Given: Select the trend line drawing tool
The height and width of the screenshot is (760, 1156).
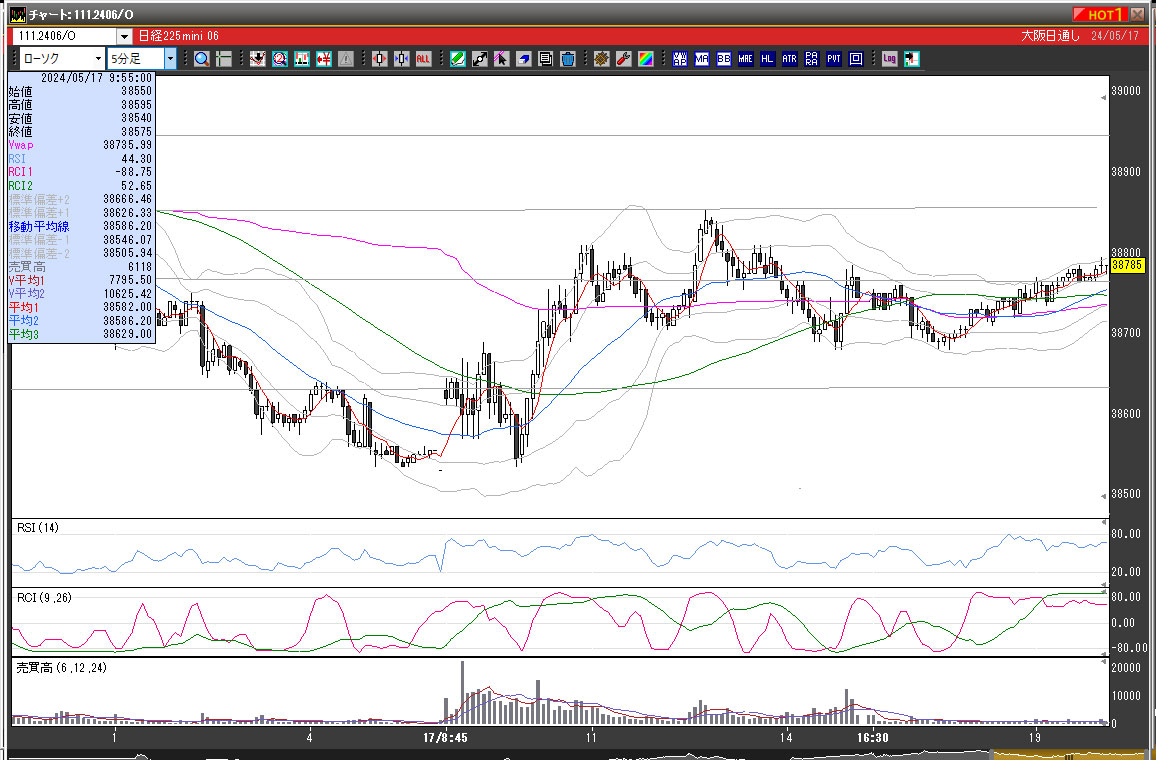Looking at the screenshot, I should [x=479, y=59].
